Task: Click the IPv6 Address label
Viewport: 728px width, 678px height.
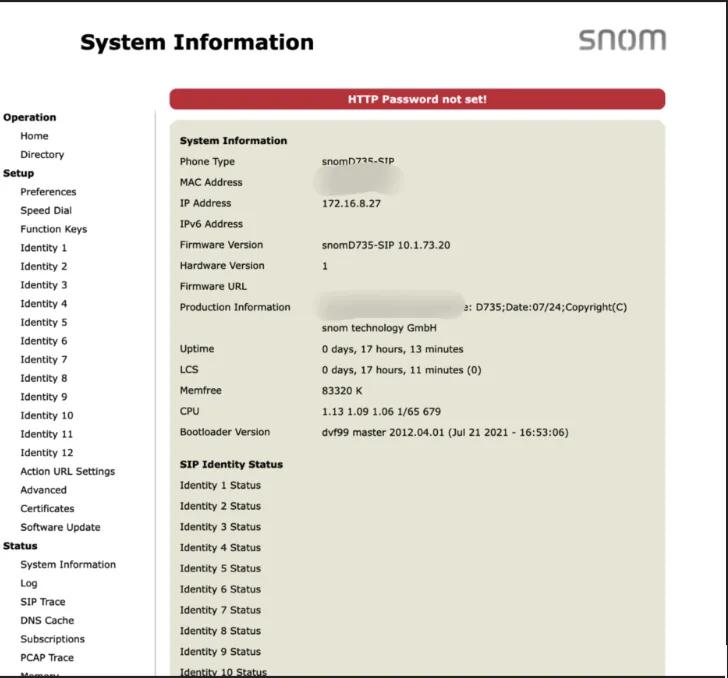Action: (211, 224)
